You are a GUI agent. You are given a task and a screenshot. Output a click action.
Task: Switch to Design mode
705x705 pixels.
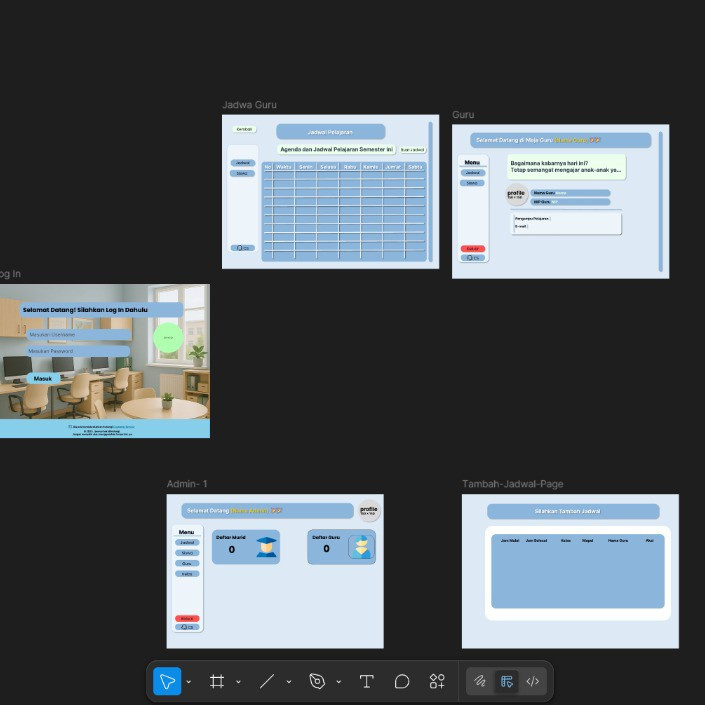507,681
